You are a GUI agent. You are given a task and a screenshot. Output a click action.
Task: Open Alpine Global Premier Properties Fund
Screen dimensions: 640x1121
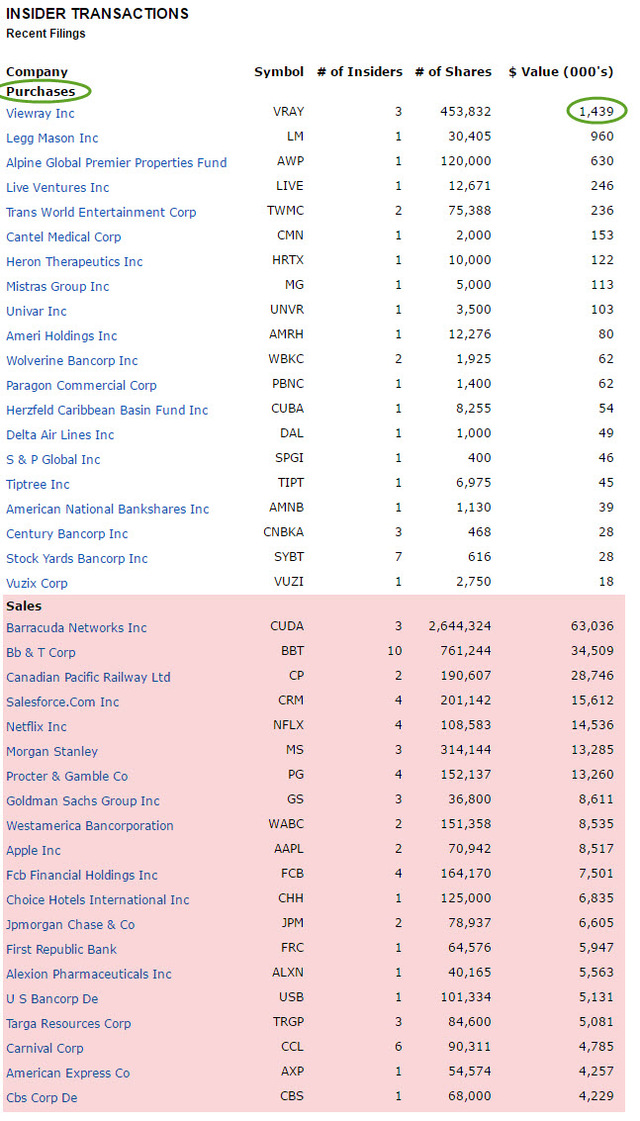[x=116, y=163]
